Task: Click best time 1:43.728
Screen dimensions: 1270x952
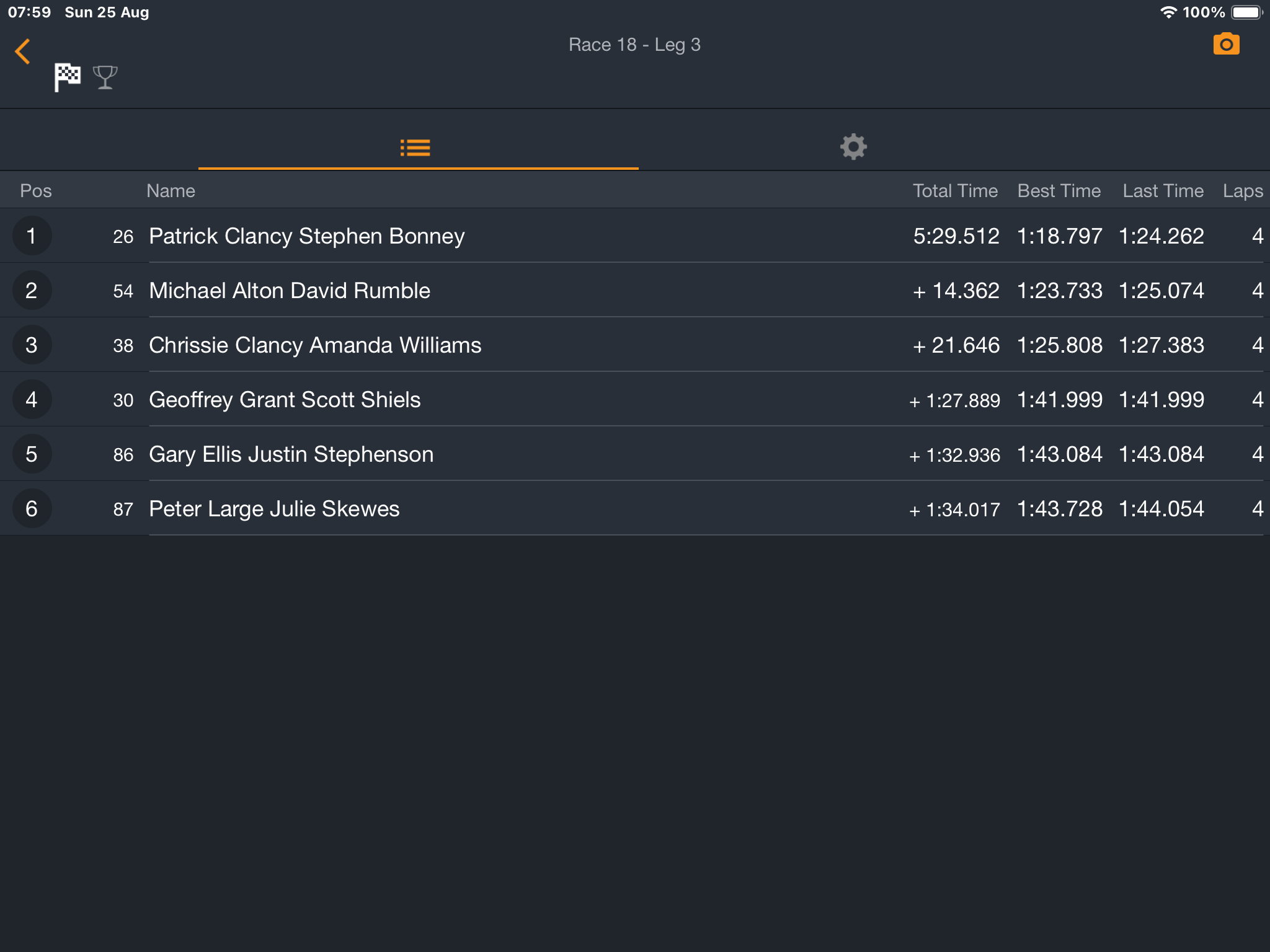Action: coord(1060,509)
